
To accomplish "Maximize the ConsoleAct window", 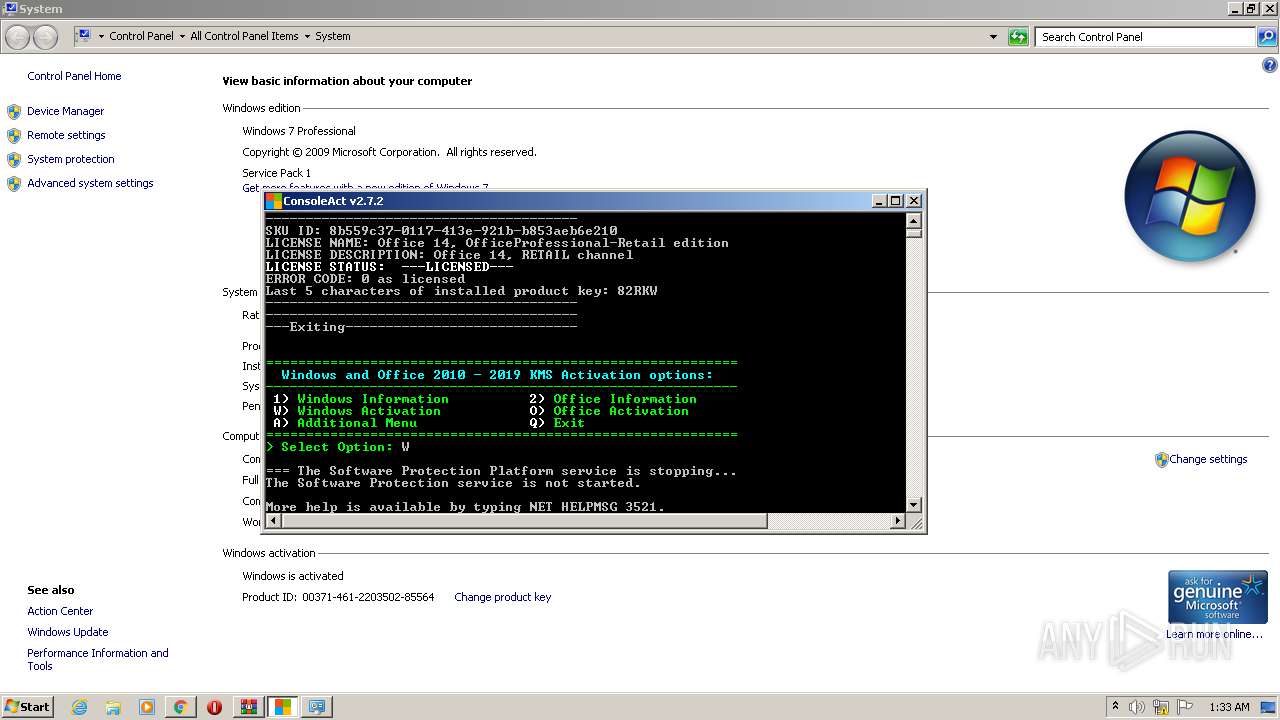I will coord(896,201).
